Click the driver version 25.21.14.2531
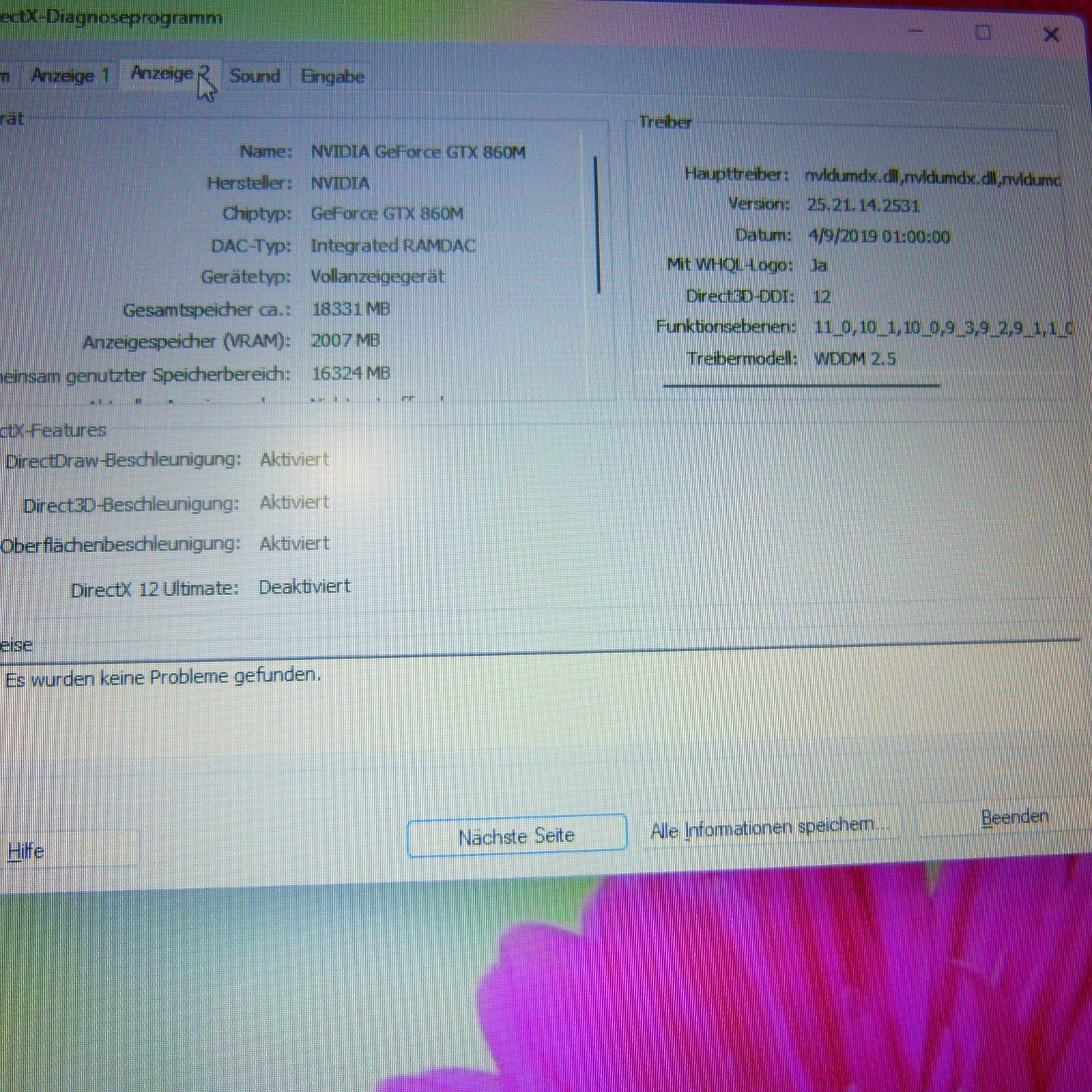1092x1092 pixels. (863, 205)
